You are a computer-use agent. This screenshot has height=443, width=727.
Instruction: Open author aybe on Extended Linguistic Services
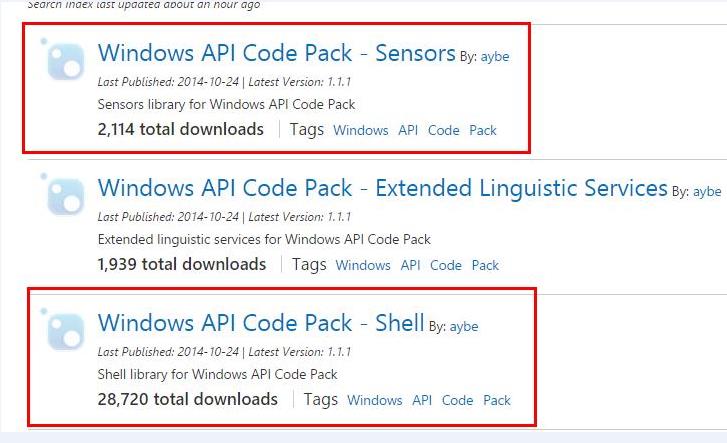coord(707,192)
